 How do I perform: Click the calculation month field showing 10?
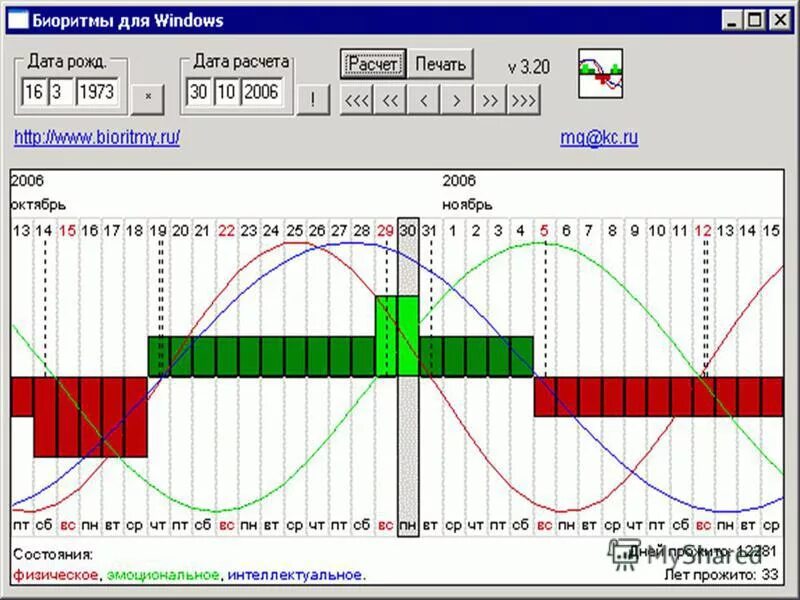tap(226, 92)
